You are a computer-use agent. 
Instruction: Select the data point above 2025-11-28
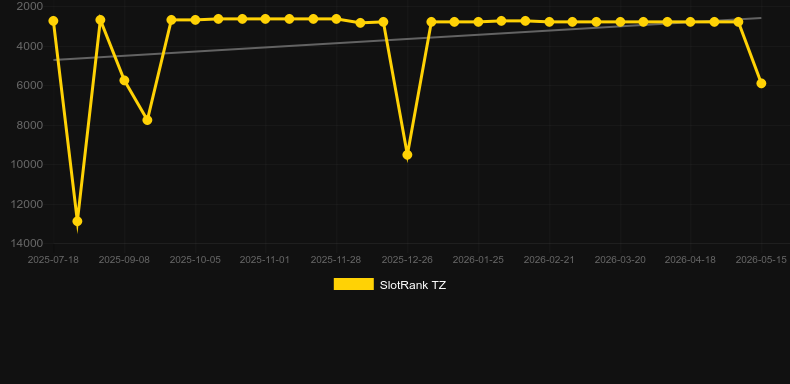click(337, 19)
